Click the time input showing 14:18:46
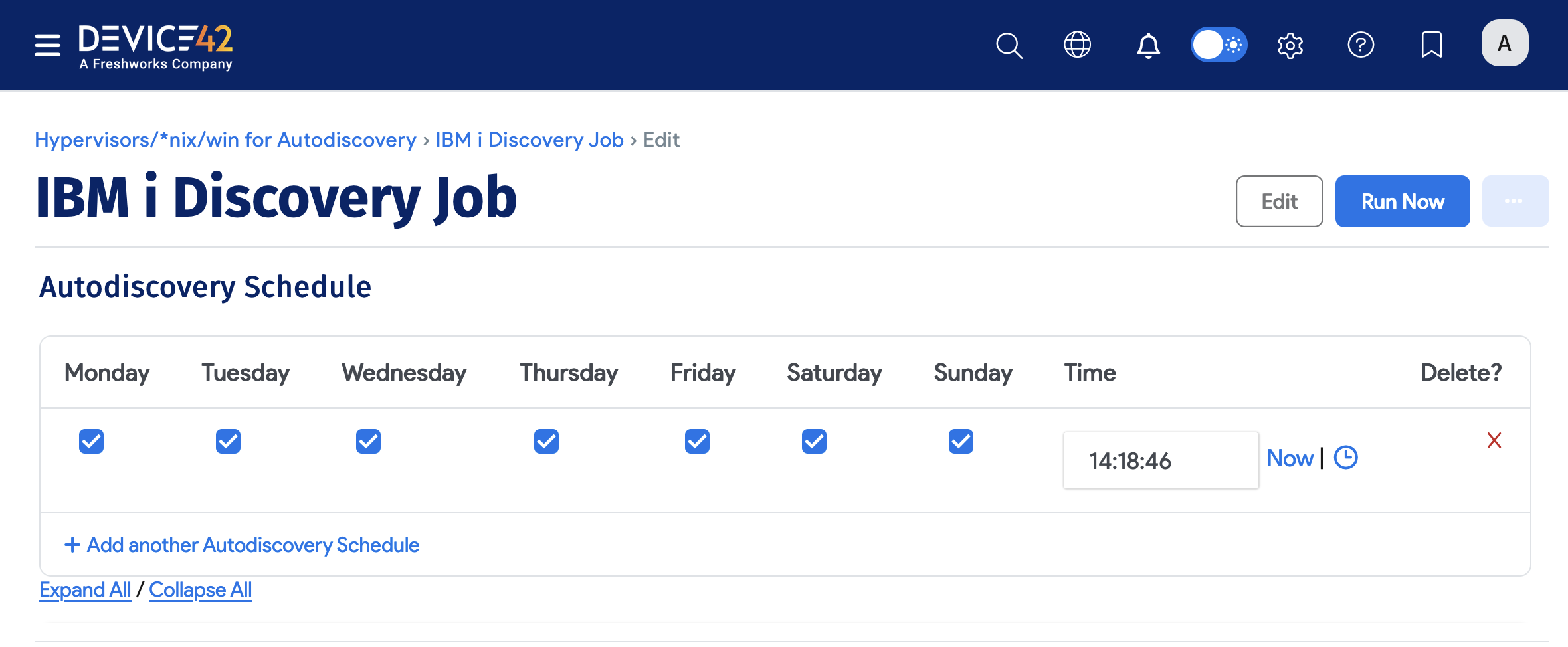 1160,460
